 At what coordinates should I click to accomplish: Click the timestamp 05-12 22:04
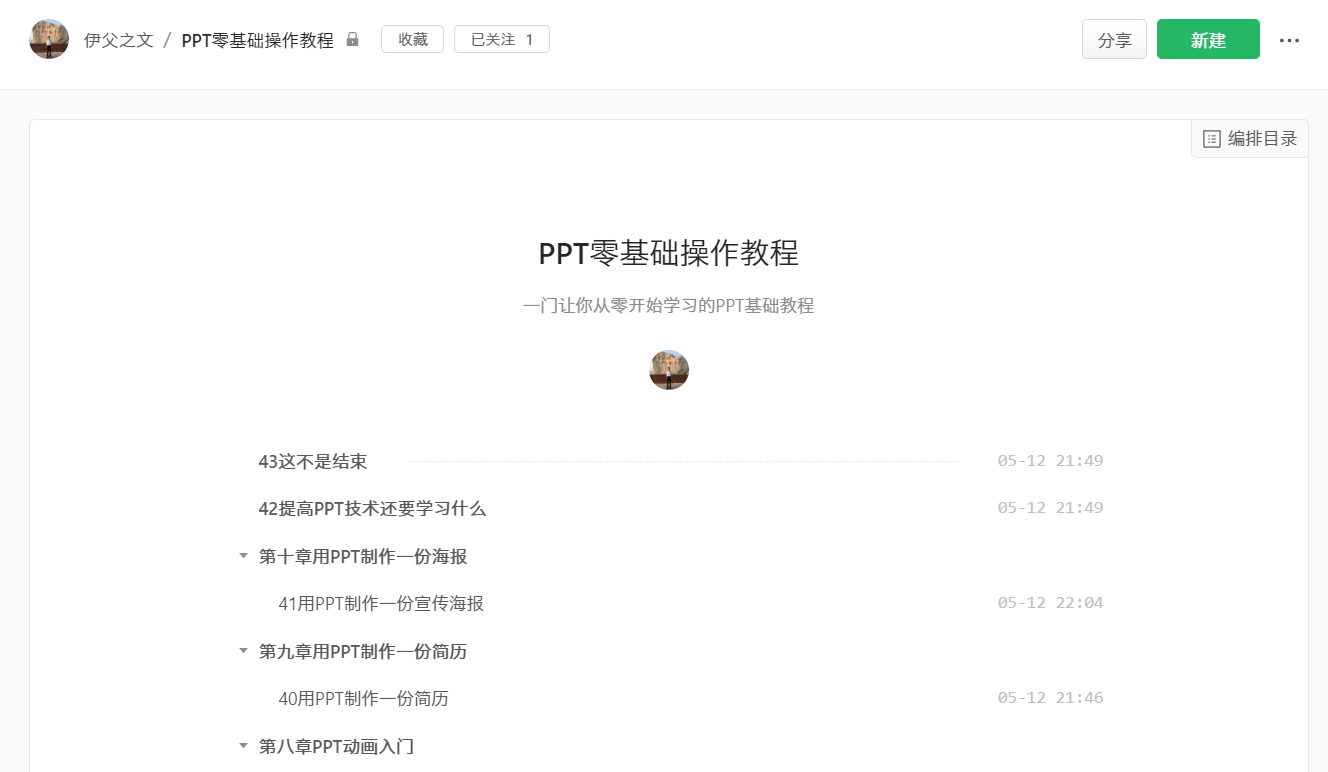(1050, 603)
